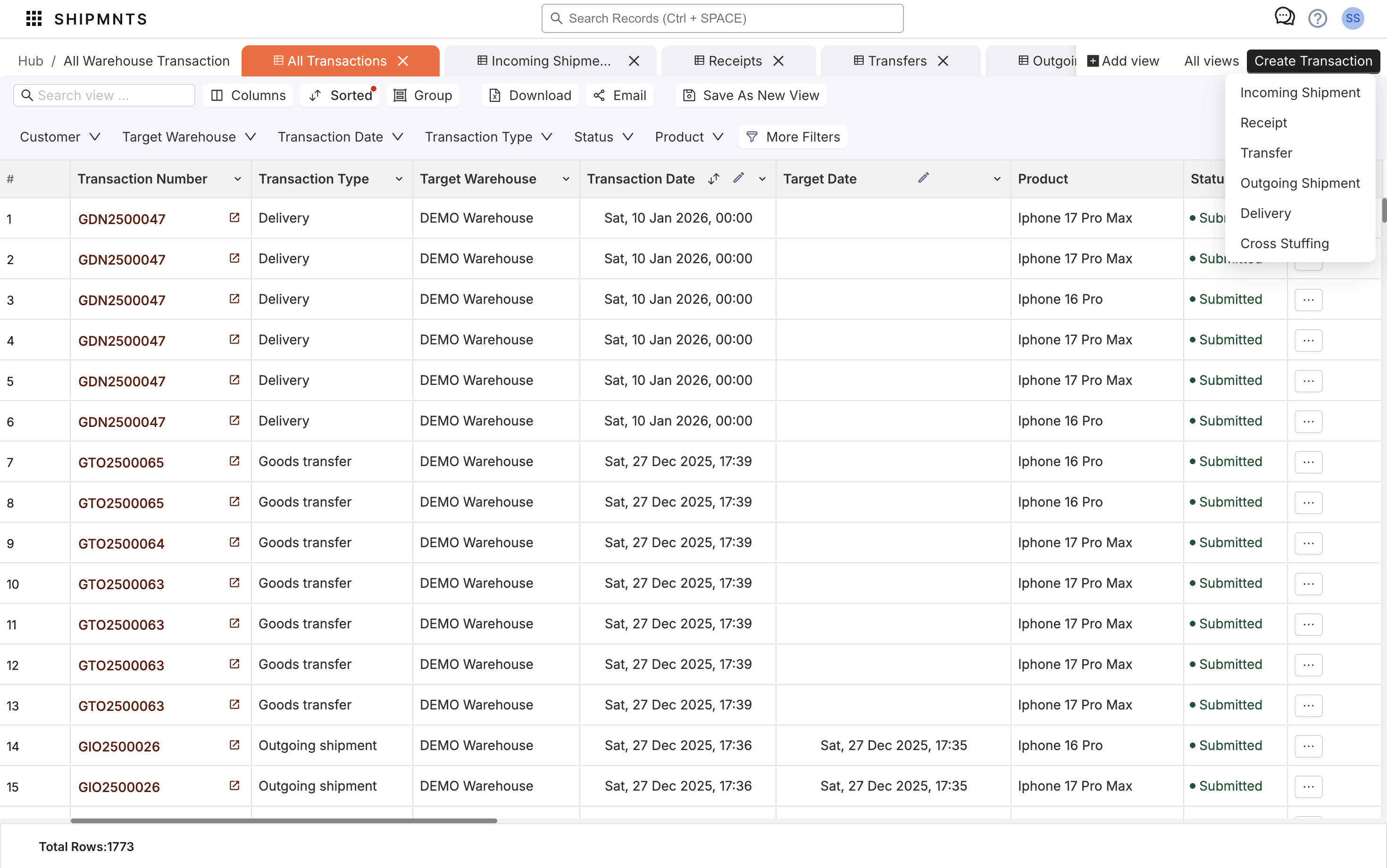
Task: Open Target Warehouse column header chevron
Action: [566, 179]
